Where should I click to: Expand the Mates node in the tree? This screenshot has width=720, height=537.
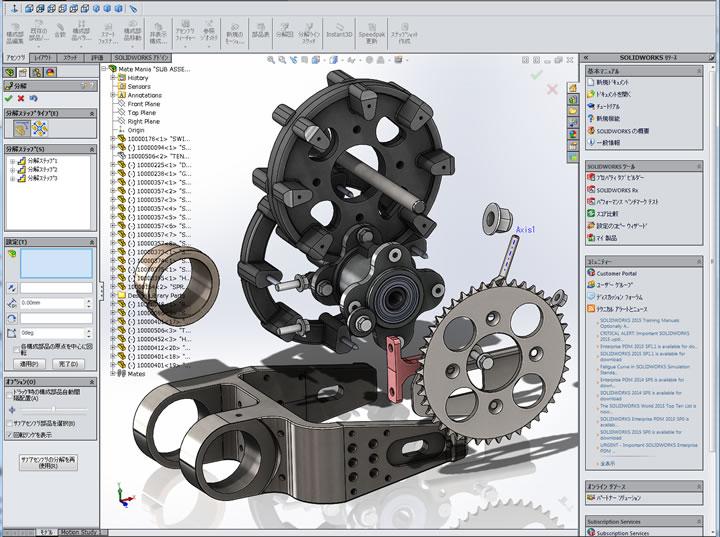coord(113,373)
